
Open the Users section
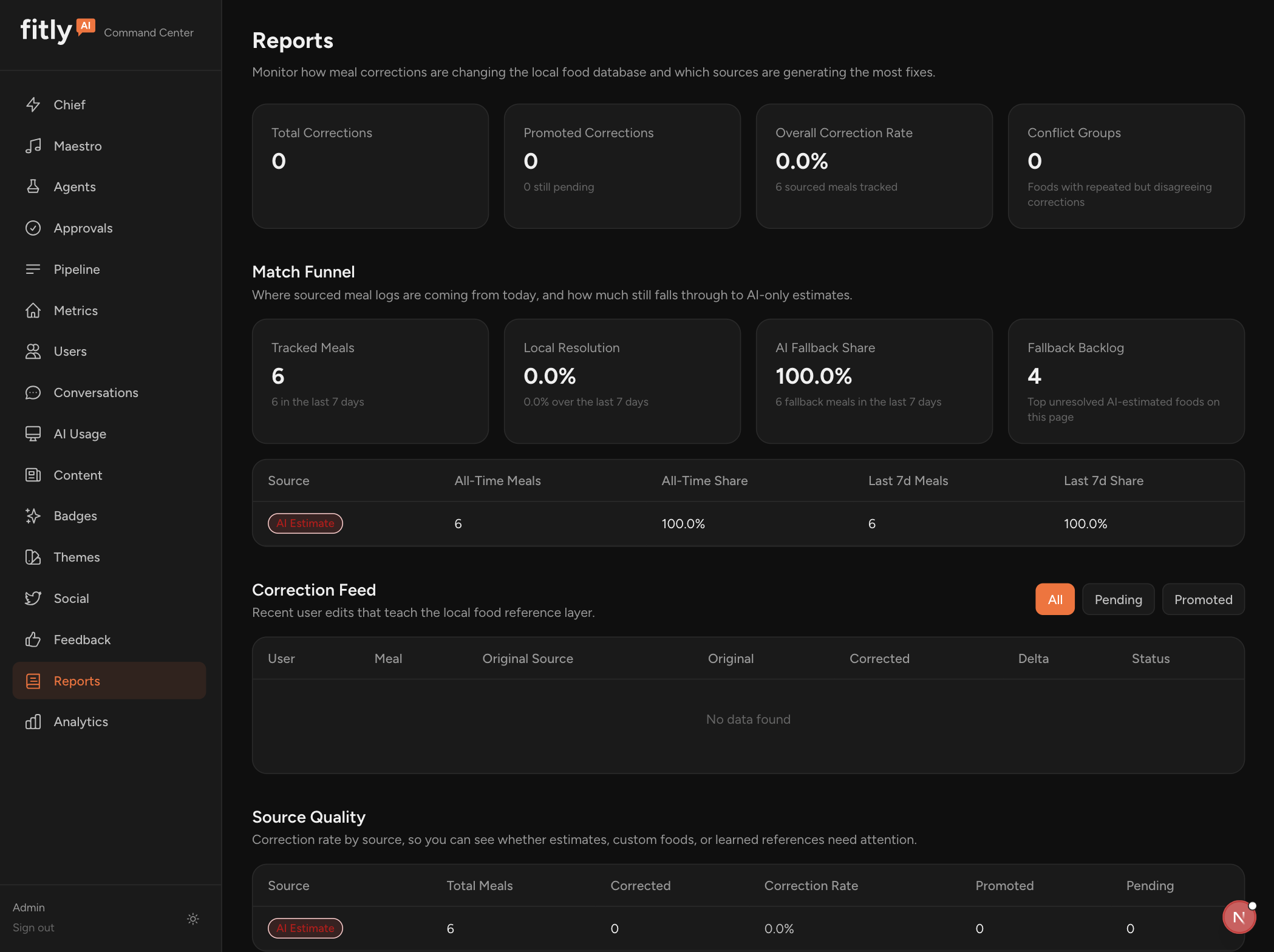[70, 351]
